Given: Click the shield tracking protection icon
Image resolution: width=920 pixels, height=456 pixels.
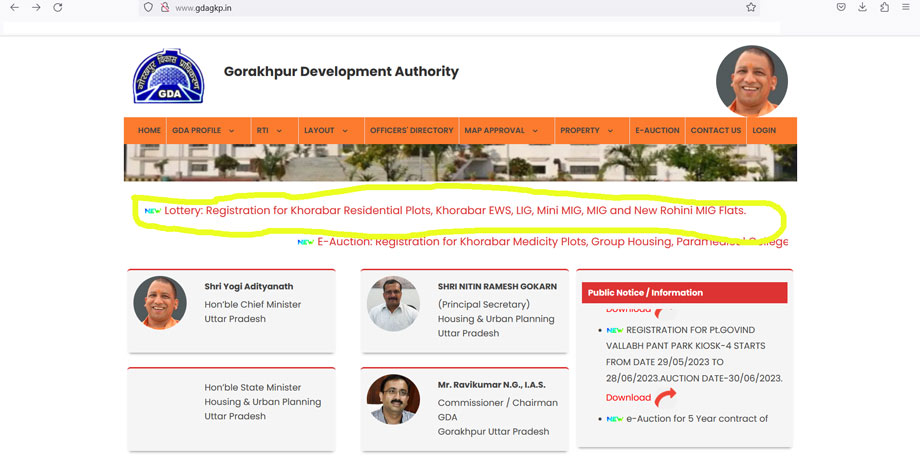Looking at the screenshot, I should pyautogui.click(x=148, y=8).
